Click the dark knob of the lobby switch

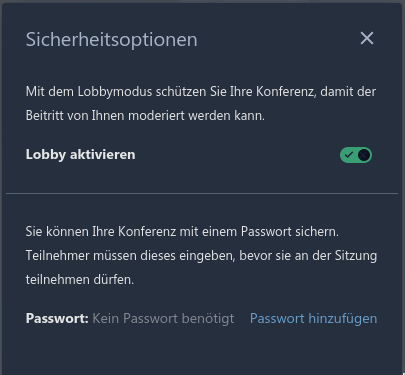[364, 155]
